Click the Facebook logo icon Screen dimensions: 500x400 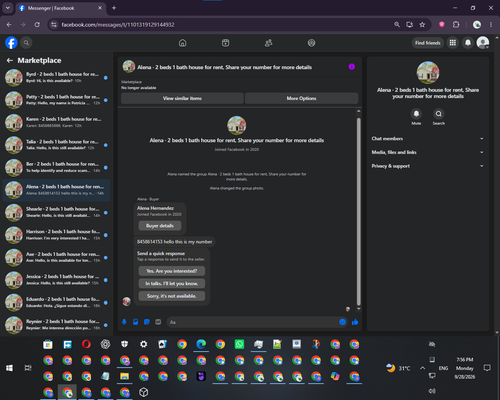[x=11, y=43]
